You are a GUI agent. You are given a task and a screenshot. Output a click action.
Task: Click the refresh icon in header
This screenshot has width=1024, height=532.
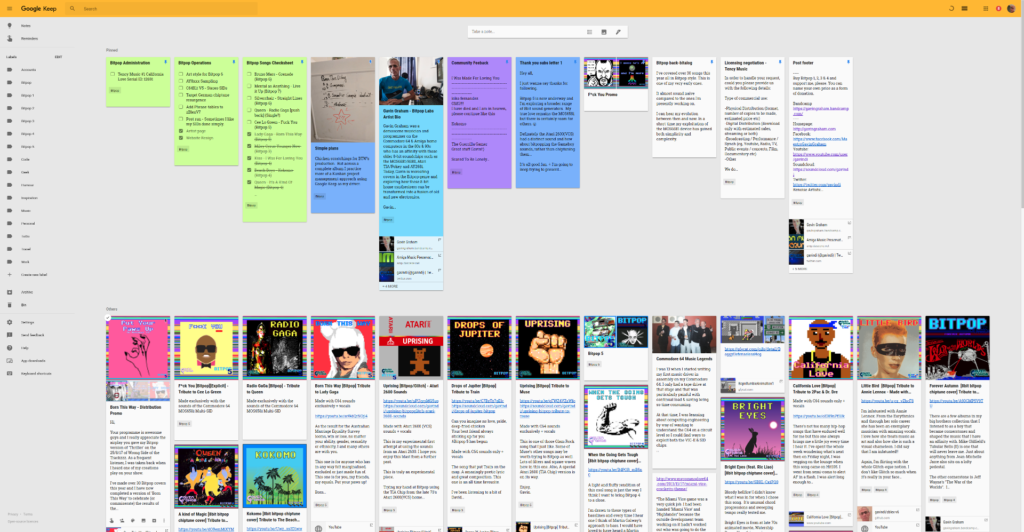pyautogui.click(x=951, y=8)
